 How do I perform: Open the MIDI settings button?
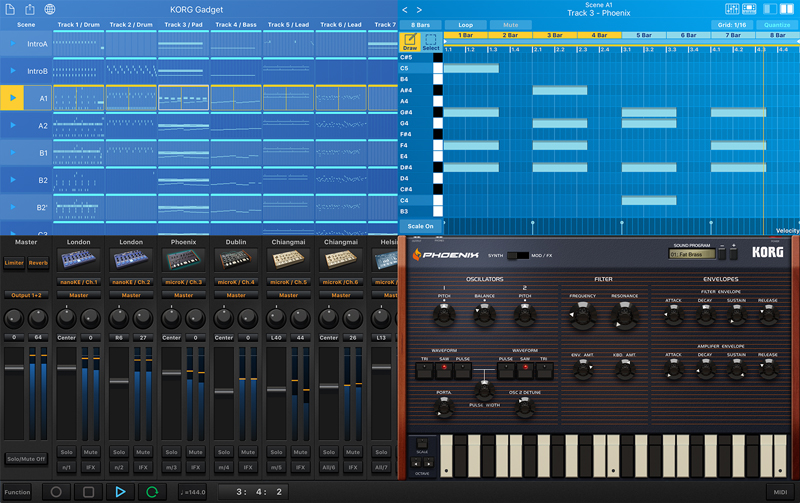pos(780,492)
